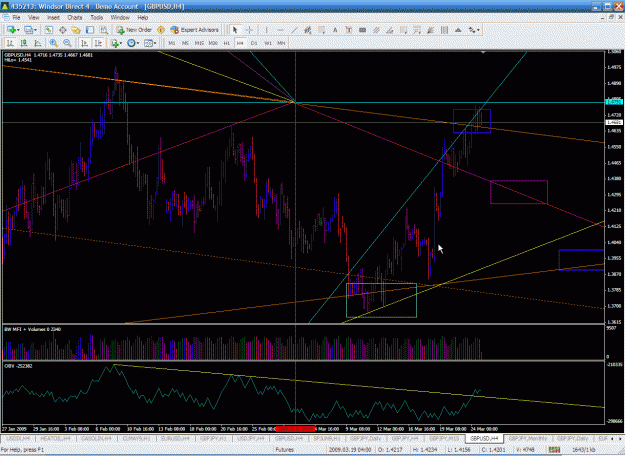The width and height of the screenshot is (625, 456).
Task: Select the H1 timeframe button
Action: (227, 43)
